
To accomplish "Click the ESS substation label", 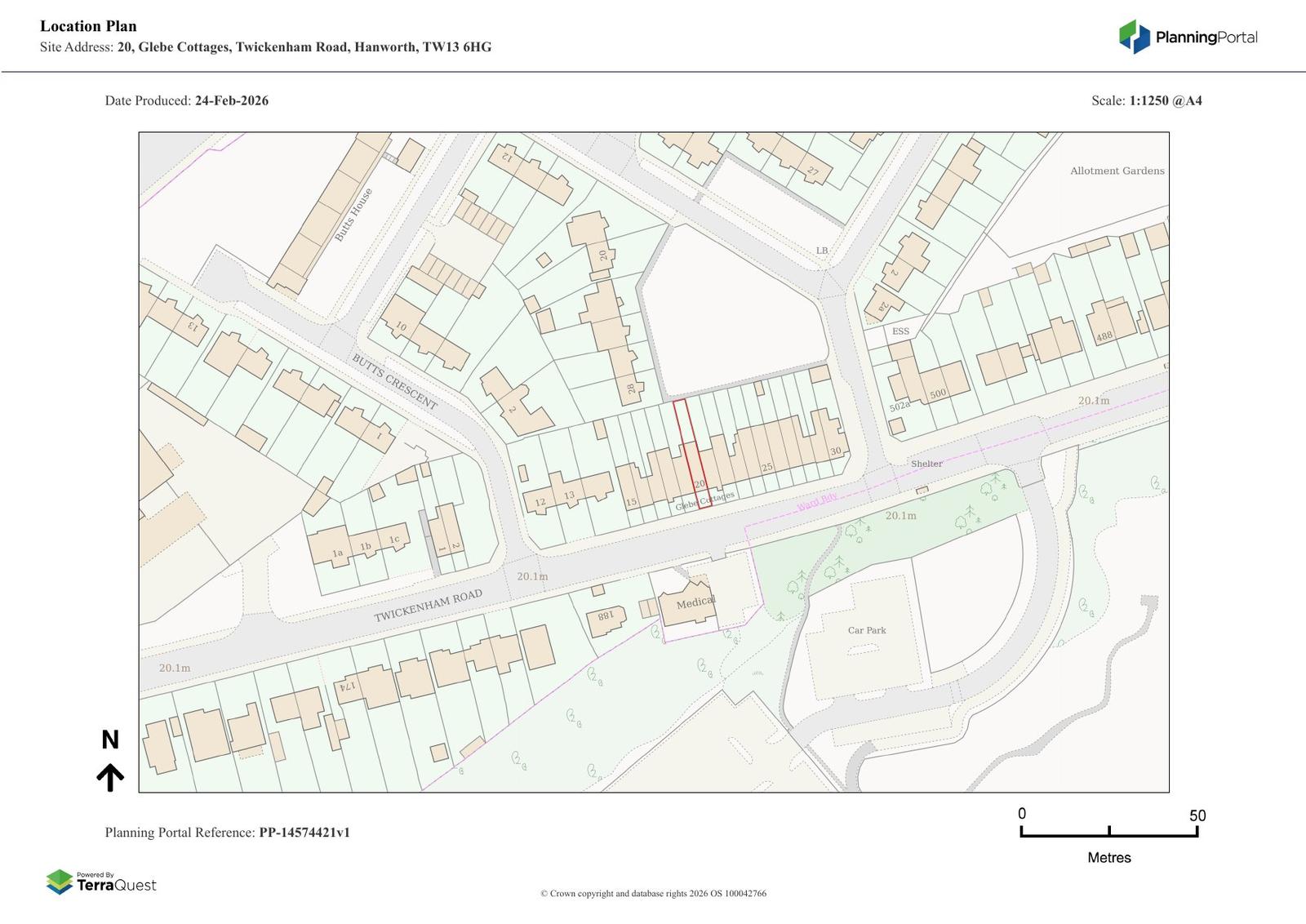I will (900, 331).
